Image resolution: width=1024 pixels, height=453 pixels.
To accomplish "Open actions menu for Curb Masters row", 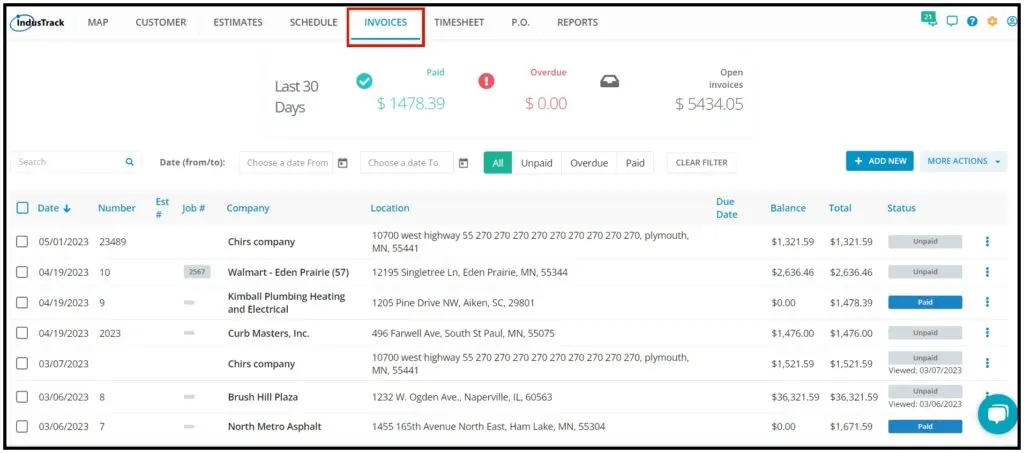I will coord(987,333).
